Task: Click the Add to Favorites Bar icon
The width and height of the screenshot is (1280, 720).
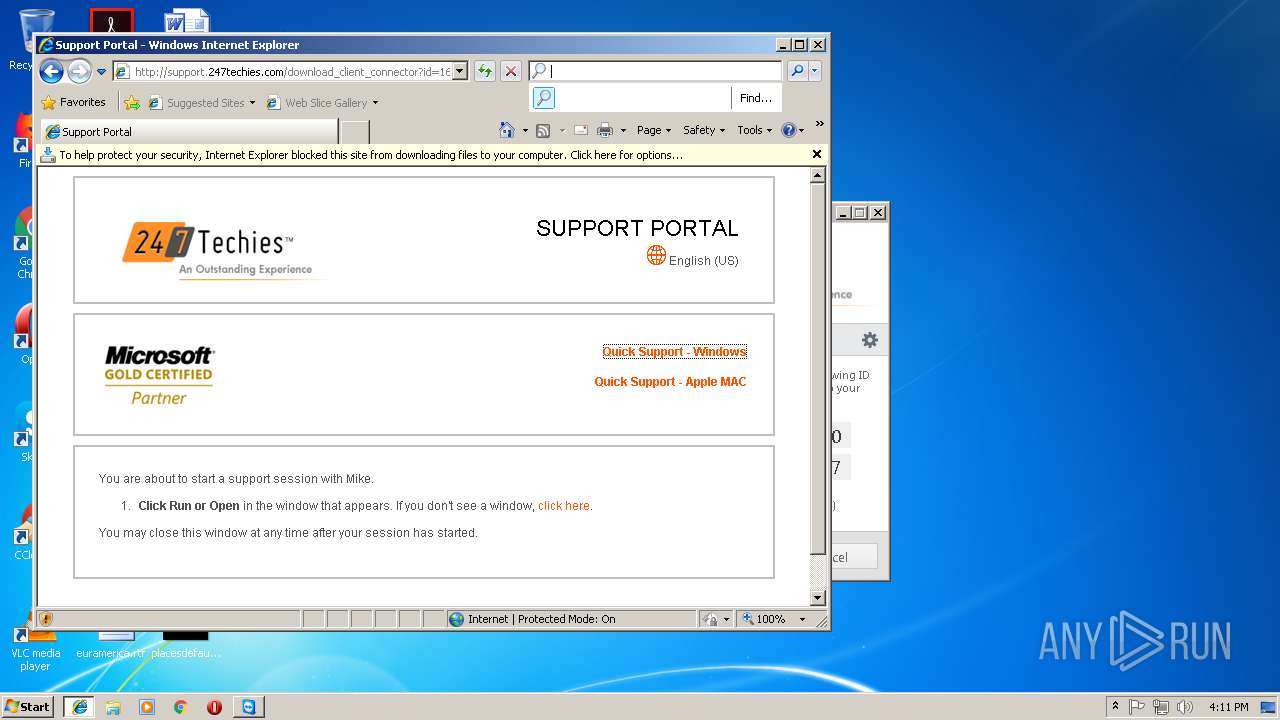Action: (132, 102)
